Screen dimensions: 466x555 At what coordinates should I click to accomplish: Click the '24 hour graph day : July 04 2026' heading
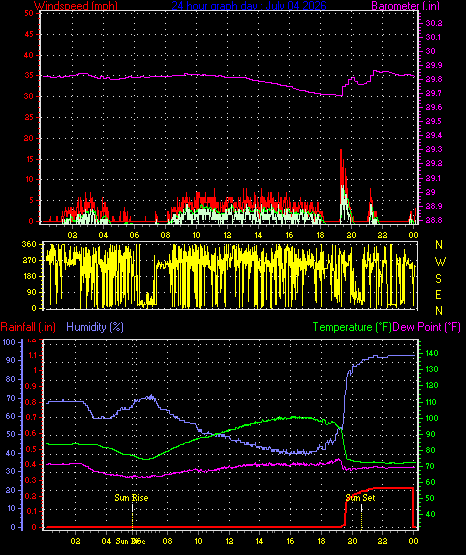[249, 6]
